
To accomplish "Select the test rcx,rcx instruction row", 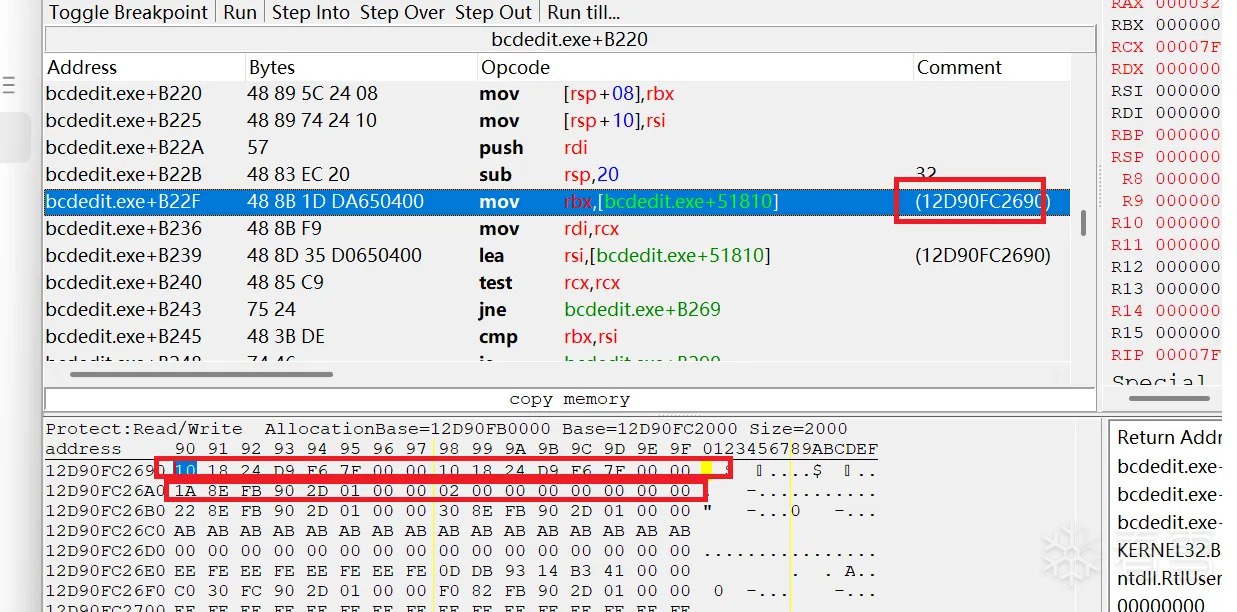I will [x=558, y=283].
